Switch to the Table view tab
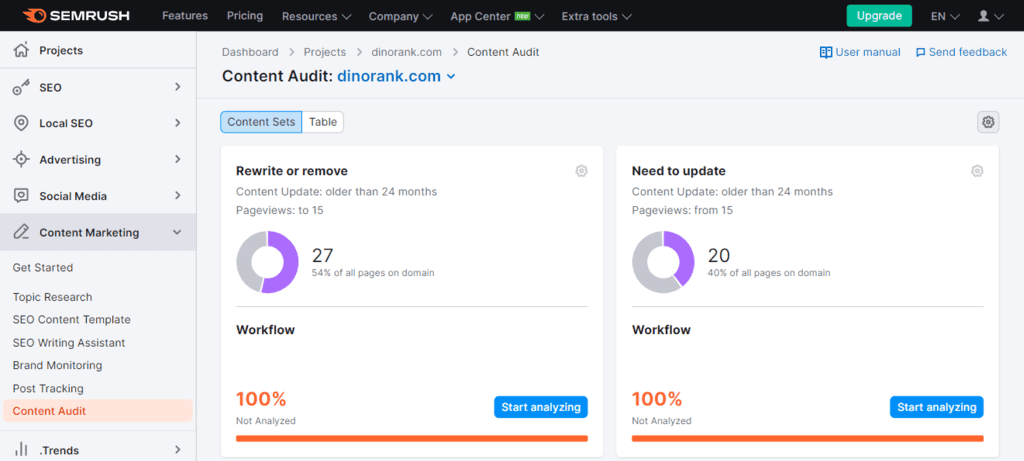 click(x=323, y=122)
